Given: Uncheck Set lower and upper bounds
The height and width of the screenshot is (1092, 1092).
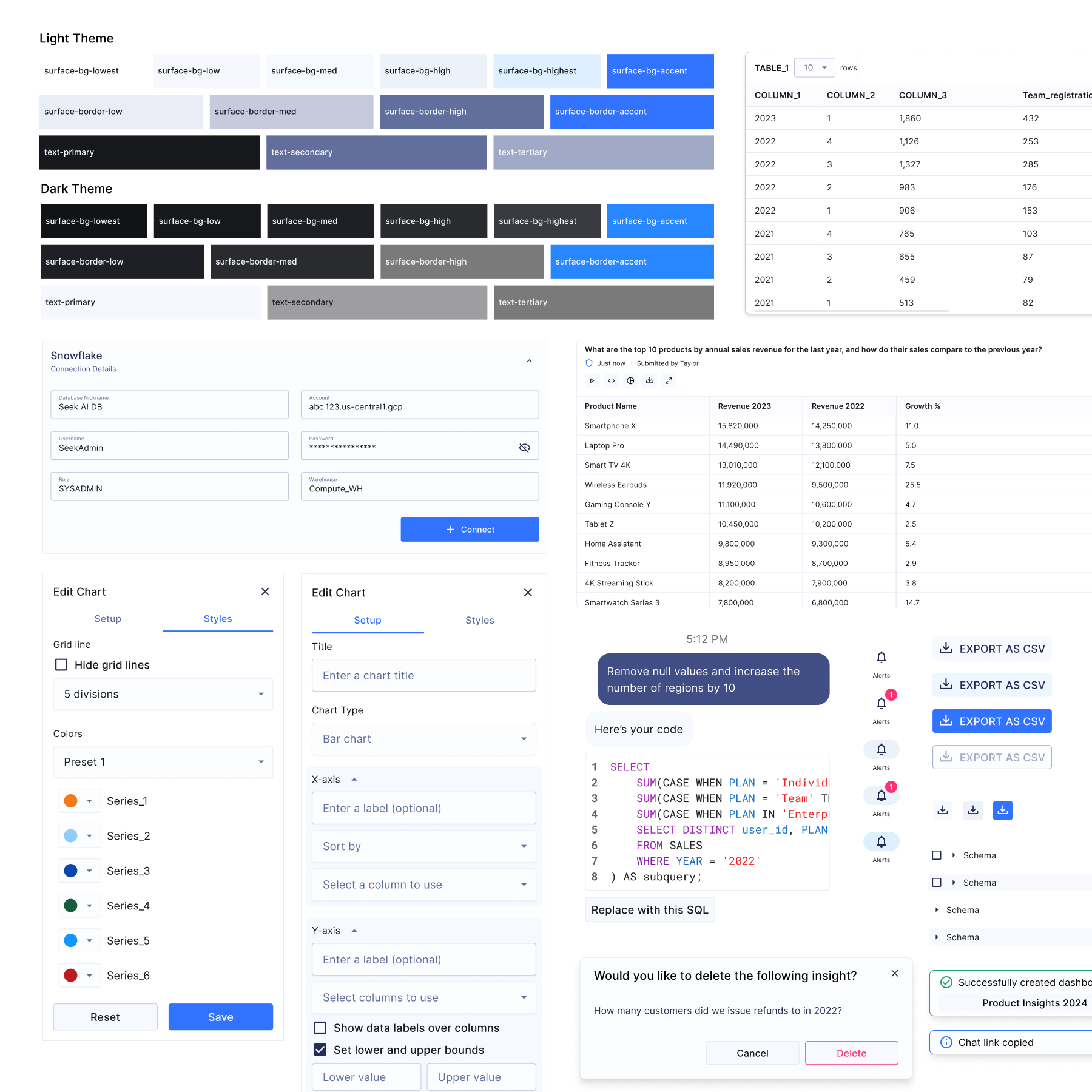Looking at the screenshot, I should (320, 1050).
